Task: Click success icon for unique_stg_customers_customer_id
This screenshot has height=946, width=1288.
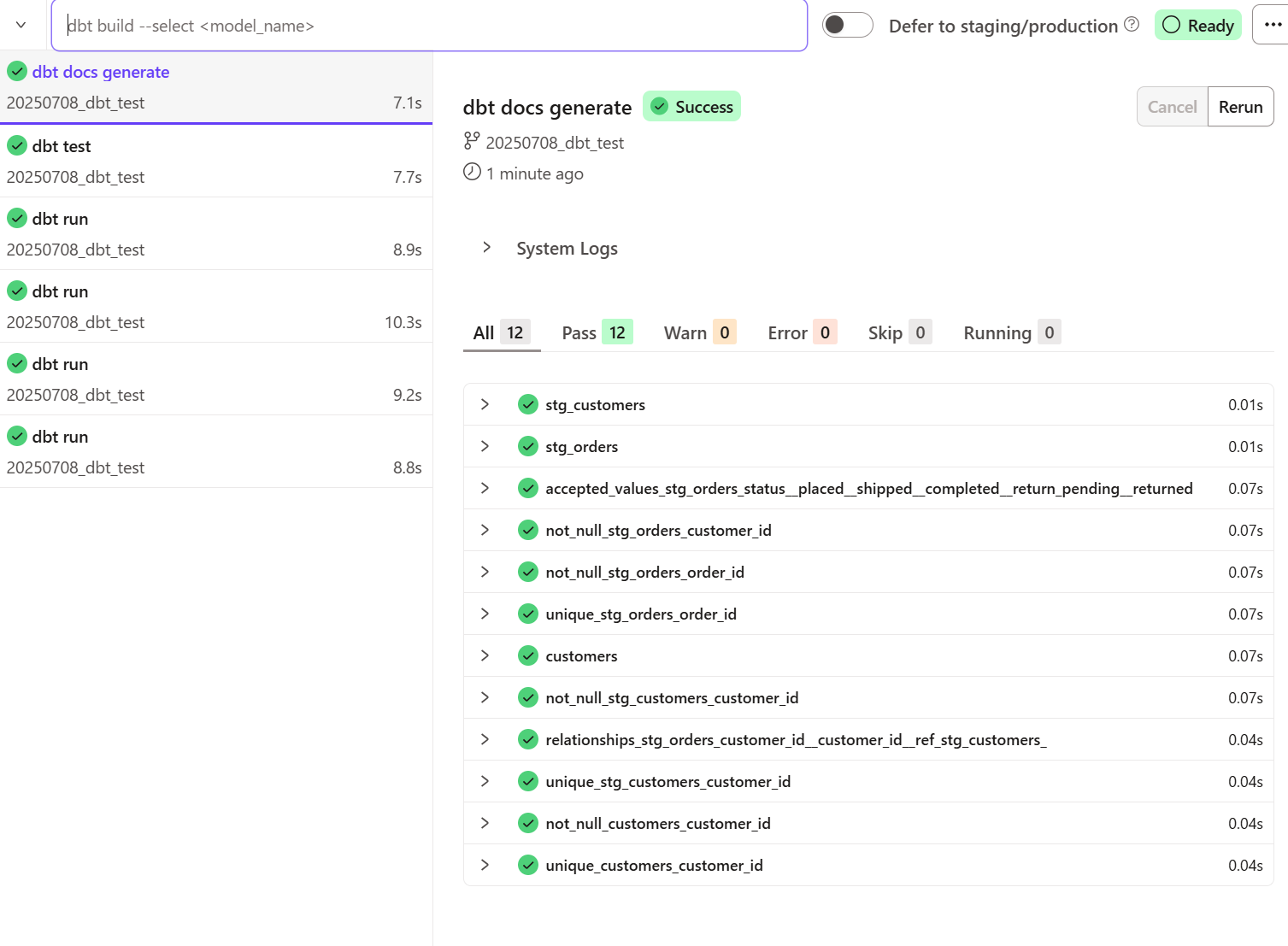Action: [528, 781]
